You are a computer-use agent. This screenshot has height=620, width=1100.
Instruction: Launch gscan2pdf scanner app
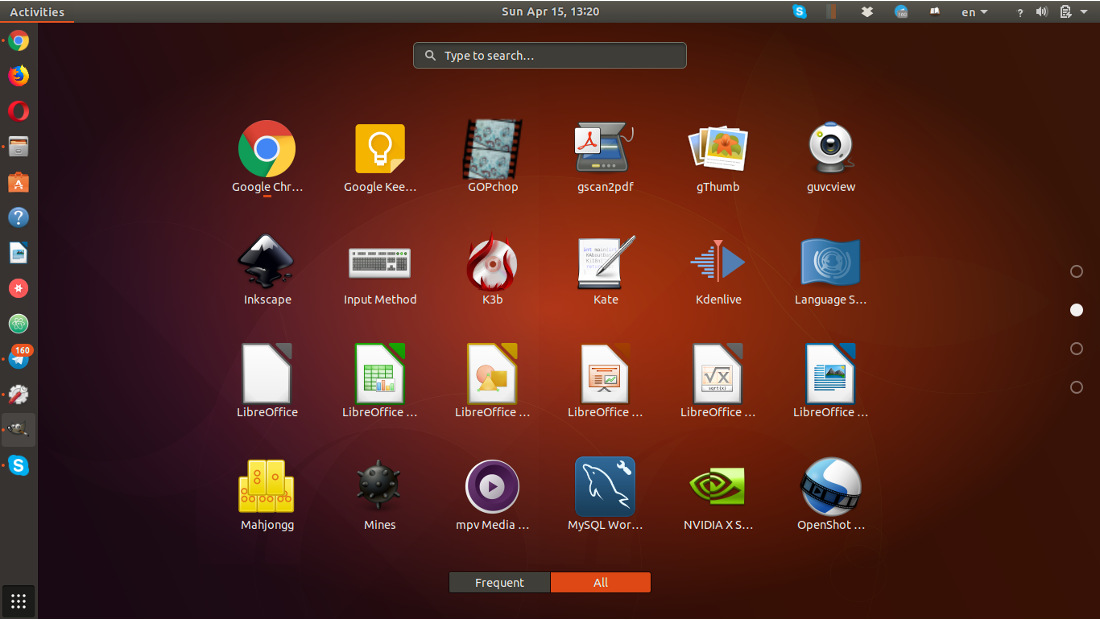(605, 149)
